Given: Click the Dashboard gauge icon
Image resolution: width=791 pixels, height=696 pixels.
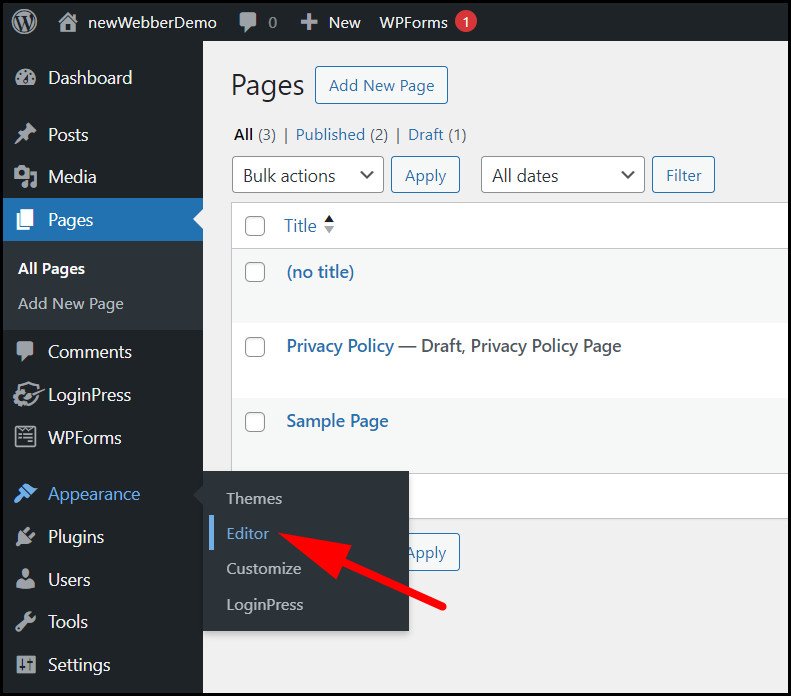Looking at the screenshot, I should (x=25, y=78).
